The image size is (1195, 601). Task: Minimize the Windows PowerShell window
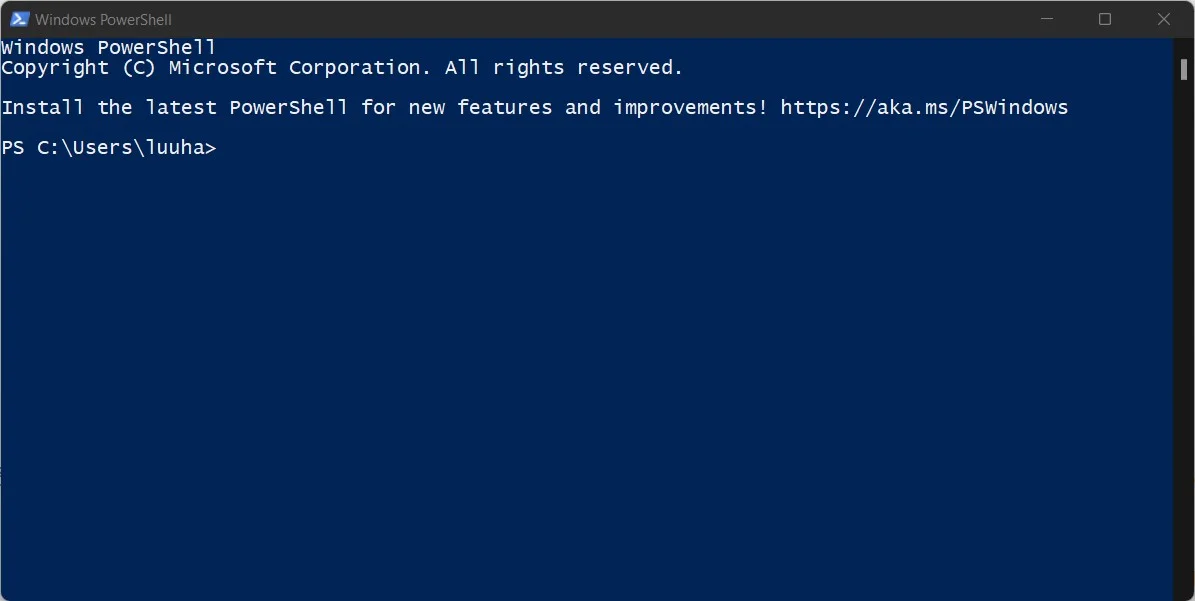coord(1047,19)
